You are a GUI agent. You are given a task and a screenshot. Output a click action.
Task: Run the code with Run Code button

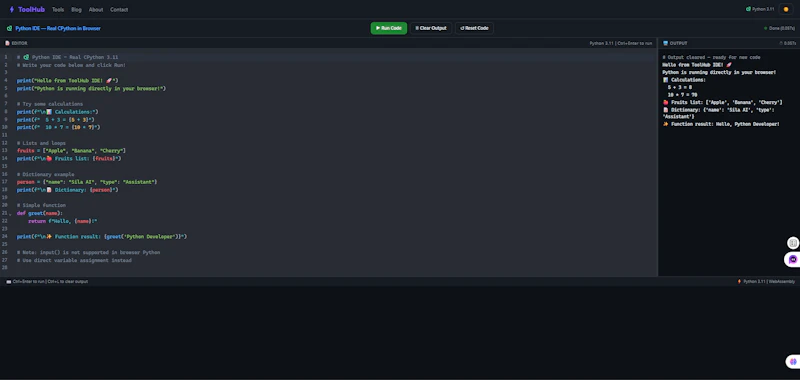(x=389, y=28)
